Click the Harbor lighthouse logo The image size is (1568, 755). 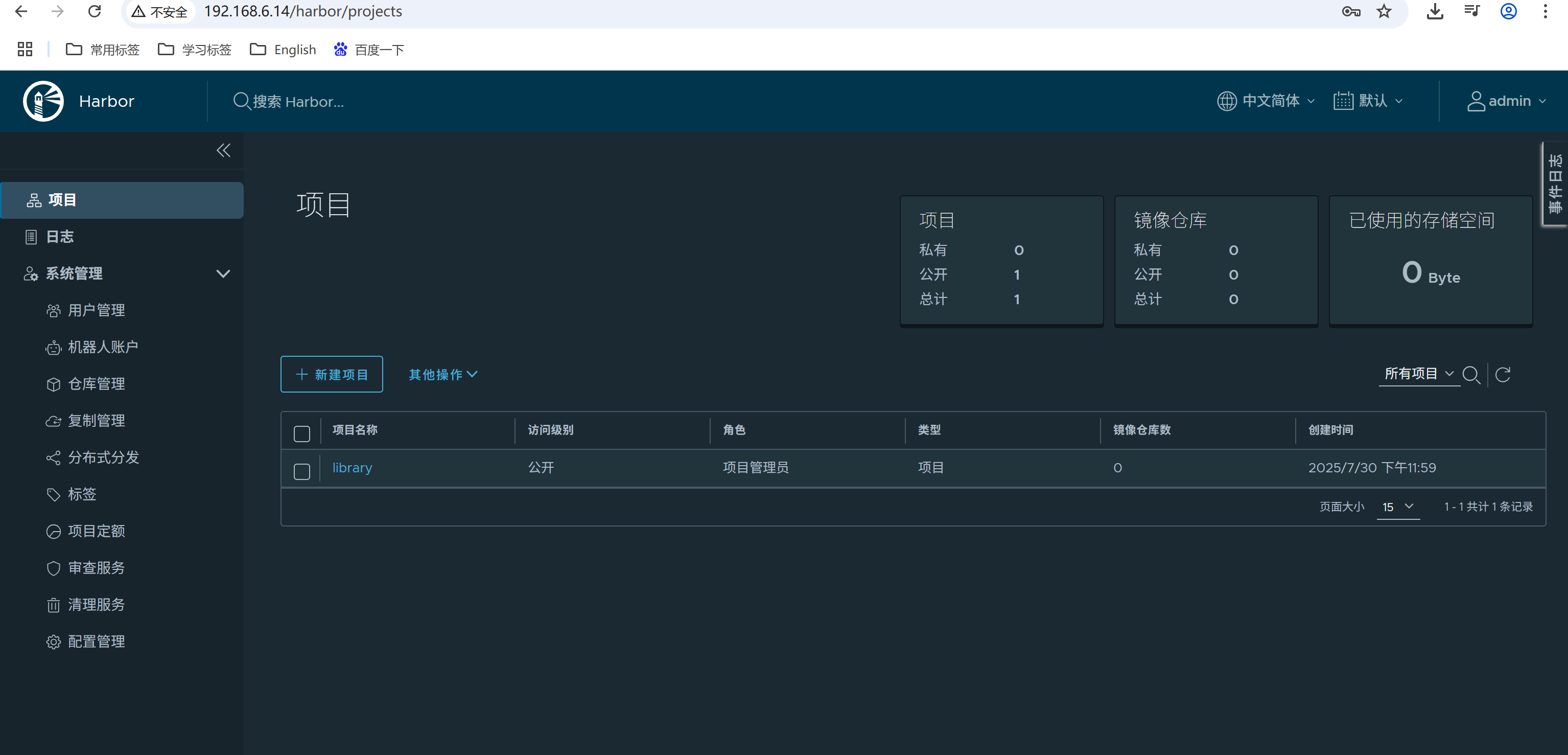[x=43, y=101]
